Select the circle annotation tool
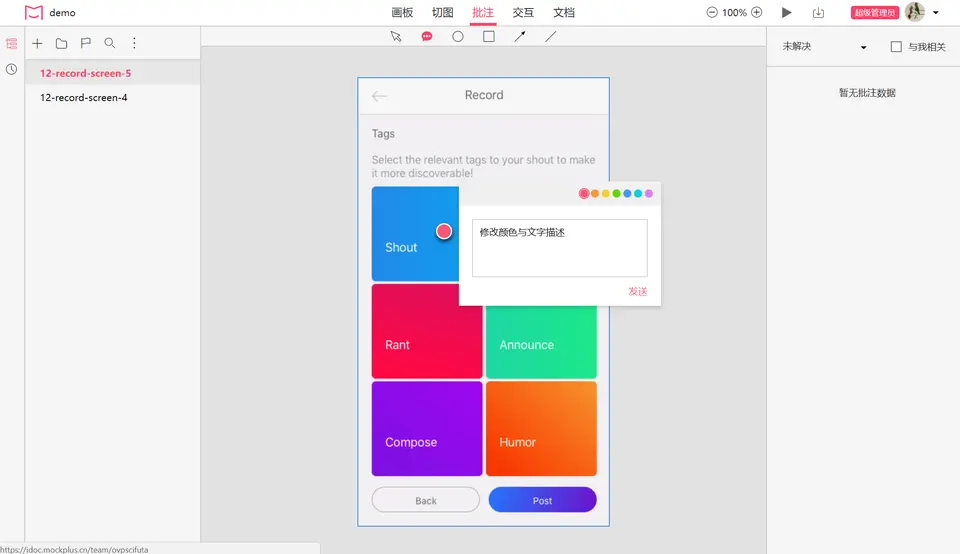The width and height of the screenshot is (960, 554). pyautogui.click(x=458, y=37)
